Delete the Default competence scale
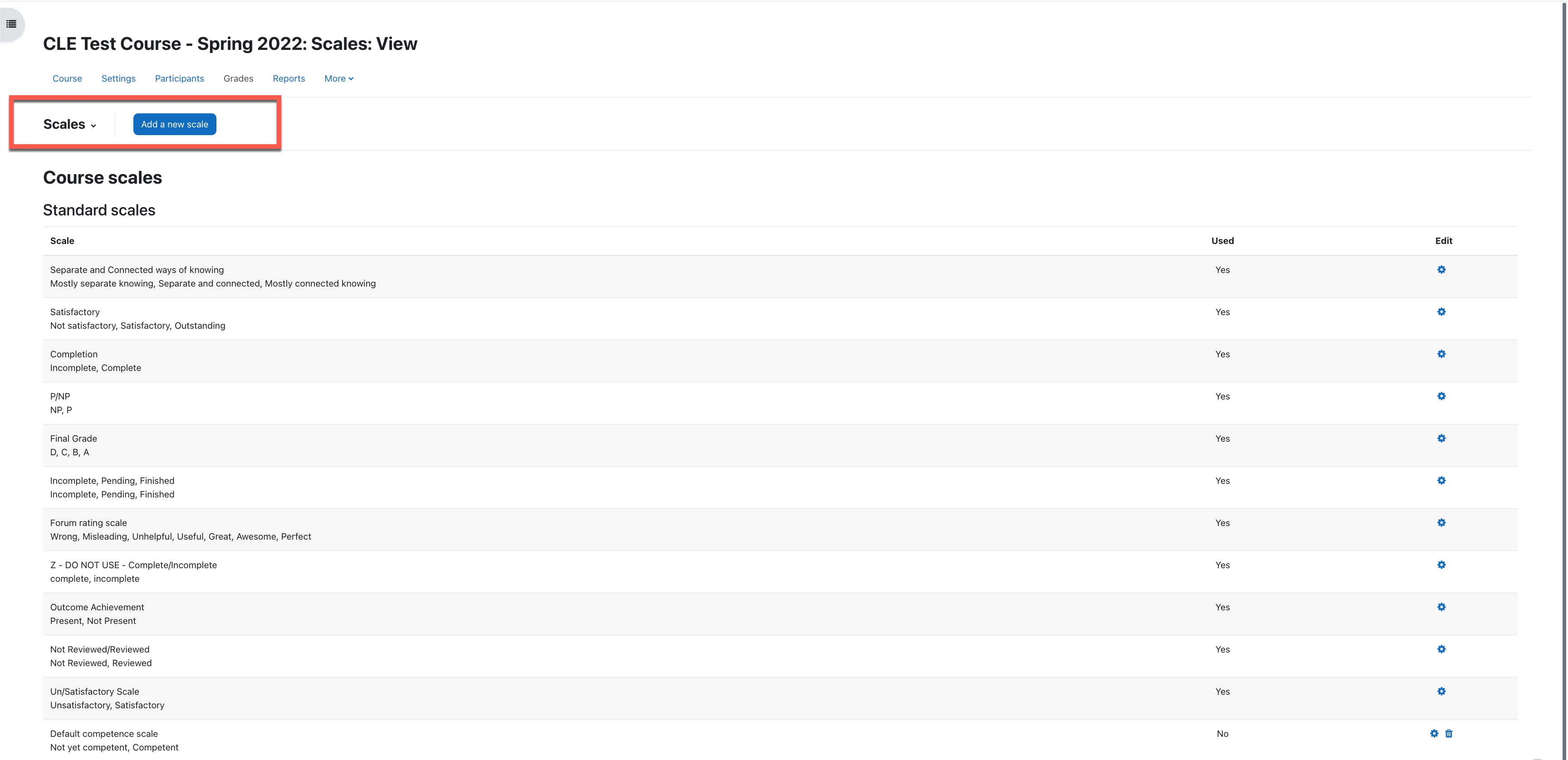 click(1449, 734)
